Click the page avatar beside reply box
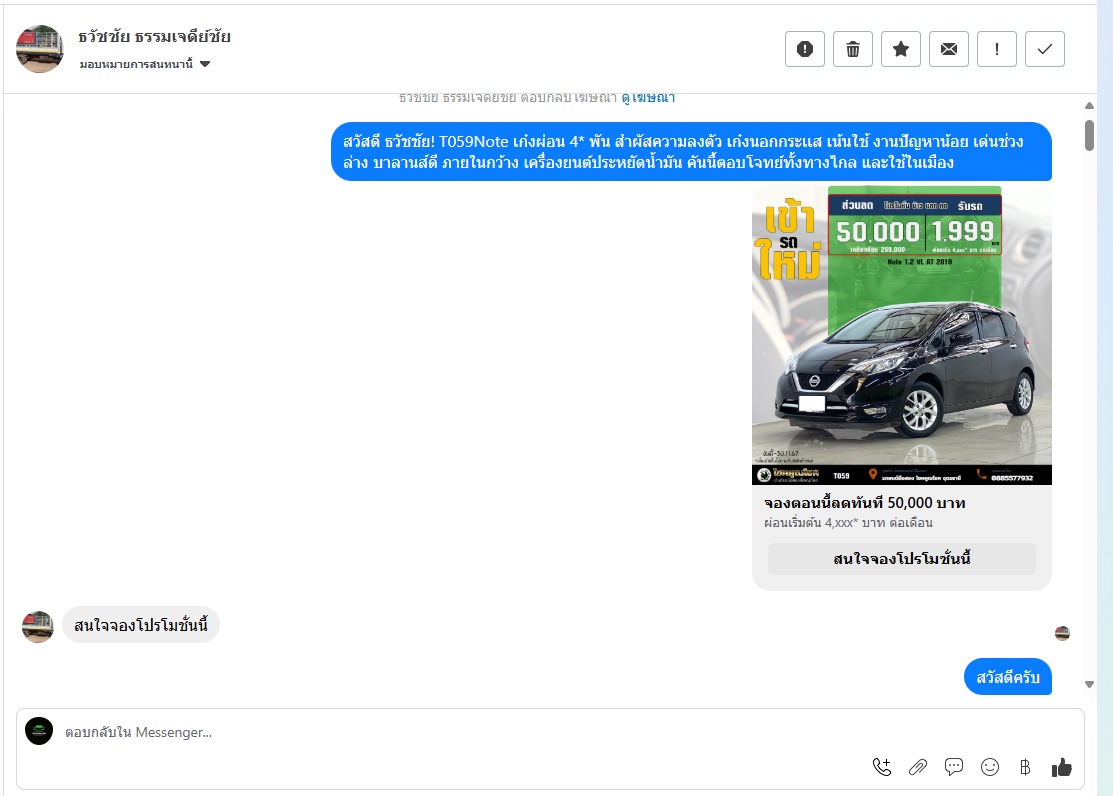The height and width of the screenshot is (796, 1113). pyautogui.click(x=39, y=731)
